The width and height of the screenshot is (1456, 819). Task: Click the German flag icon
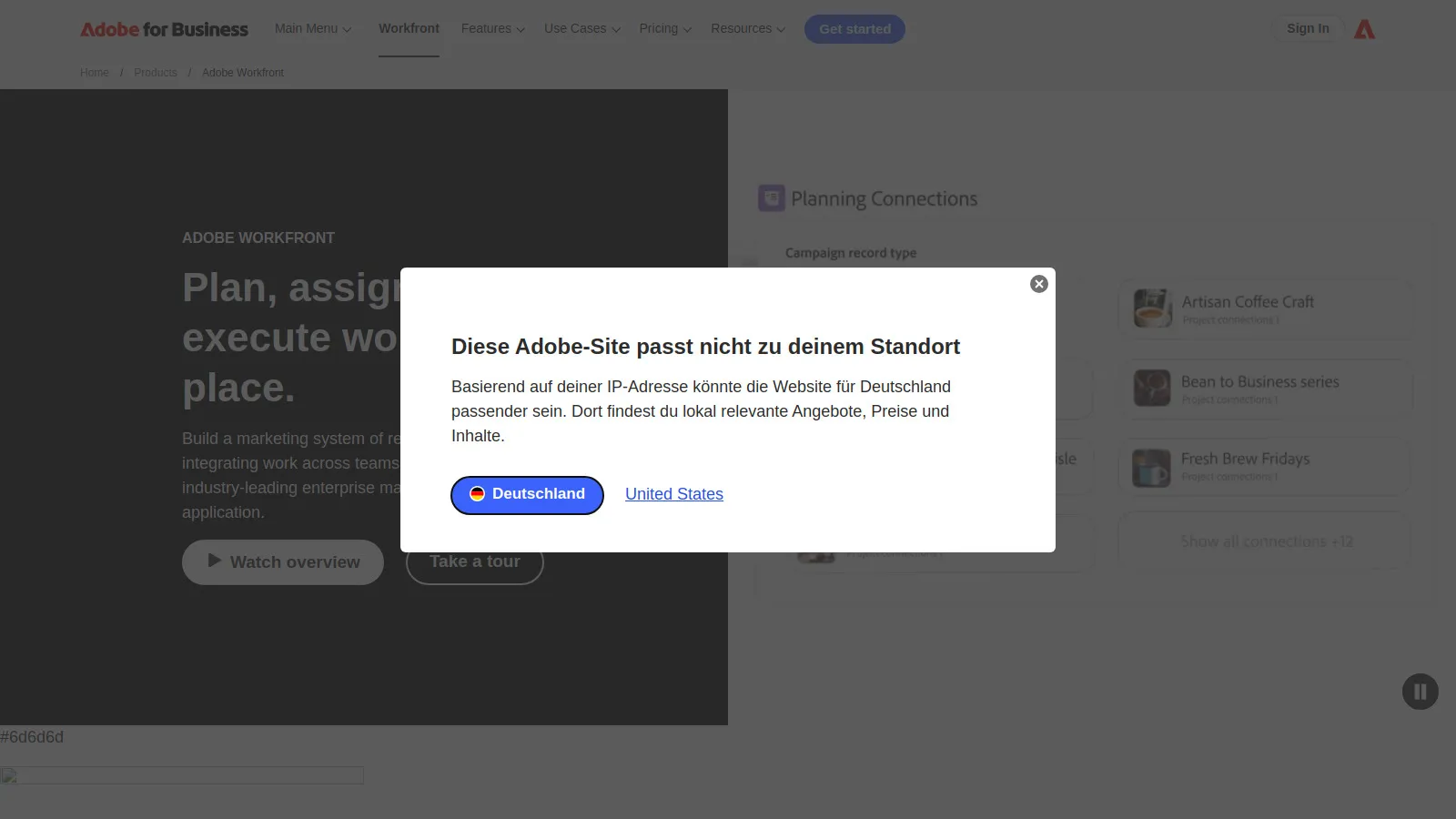(478, 493)
